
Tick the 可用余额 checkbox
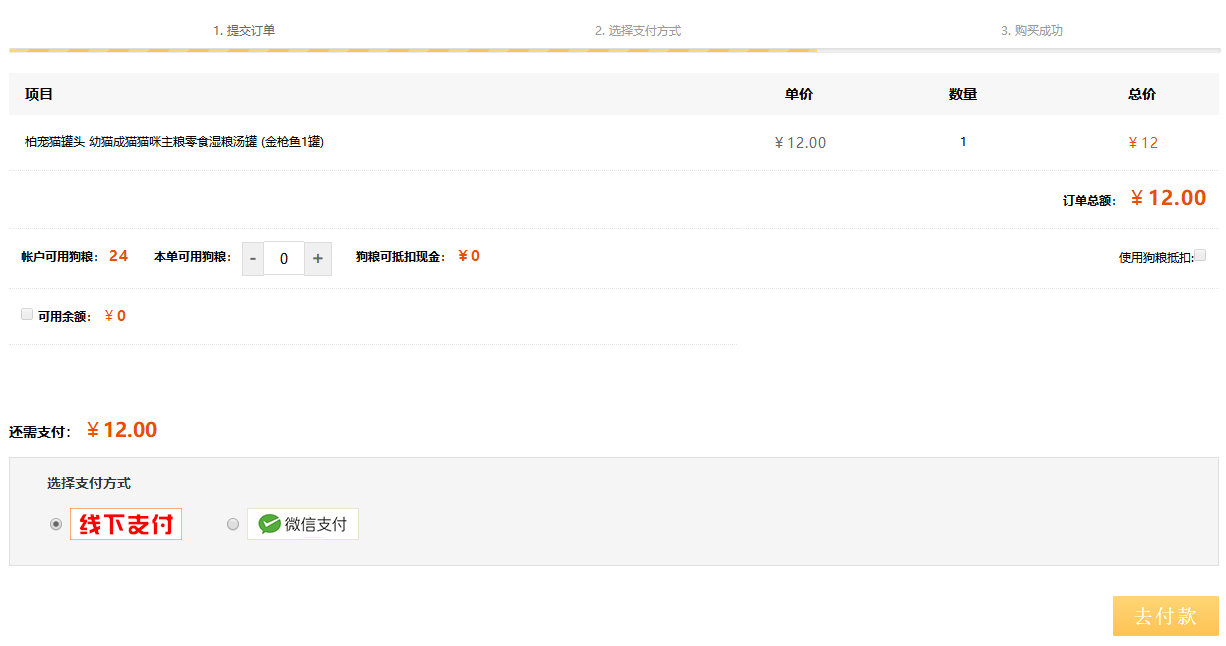click(x=27, y=314)
